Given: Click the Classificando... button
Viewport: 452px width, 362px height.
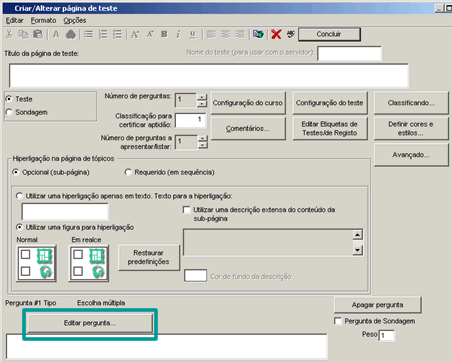Looking at the screenshot, I should (x=411, y=103).
